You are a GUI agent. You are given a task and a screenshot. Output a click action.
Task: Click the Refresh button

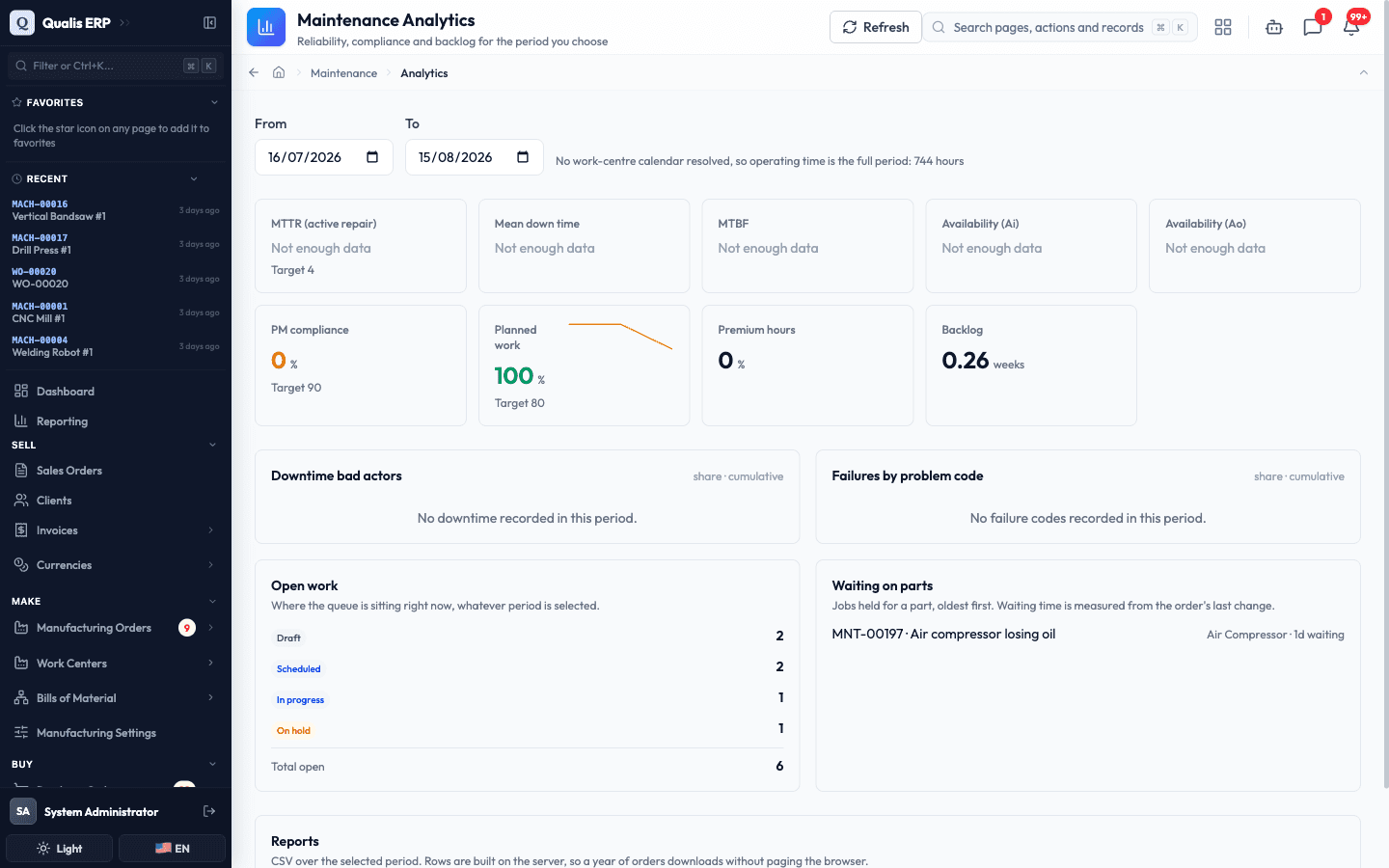coord(876,27)
